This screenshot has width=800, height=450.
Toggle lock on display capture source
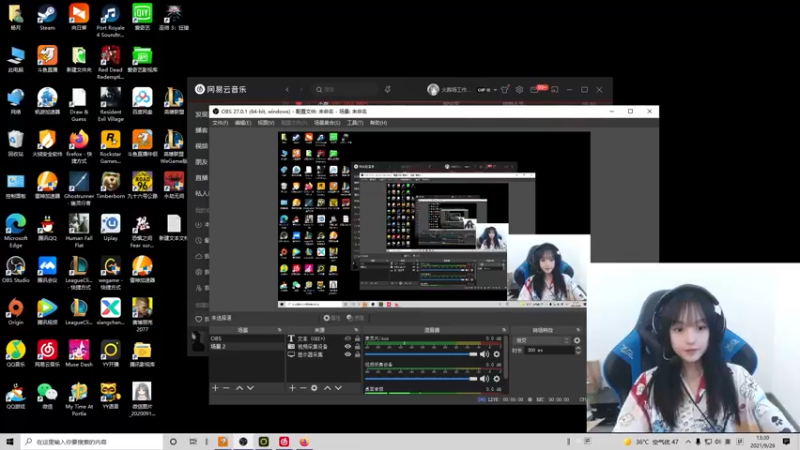pos(357,354)
